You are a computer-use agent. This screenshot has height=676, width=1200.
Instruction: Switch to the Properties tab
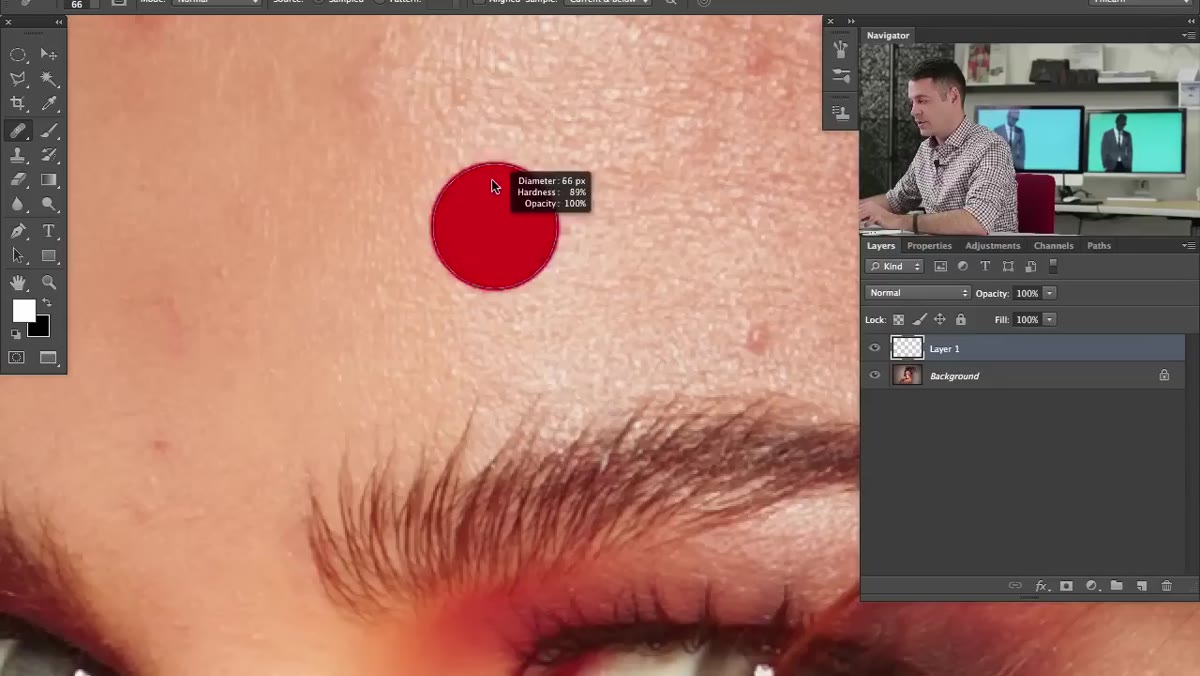click(x=929, y=245)
